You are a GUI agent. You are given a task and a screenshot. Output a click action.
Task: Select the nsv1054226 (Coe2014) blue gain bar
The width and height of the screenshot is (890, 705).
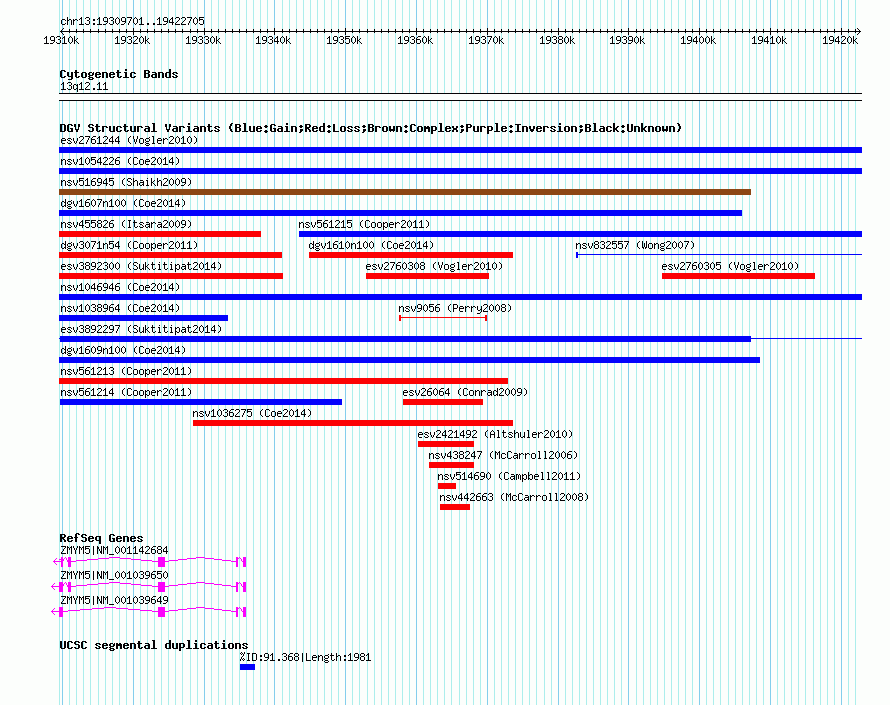pyautogui.click(x=460, y=171)
